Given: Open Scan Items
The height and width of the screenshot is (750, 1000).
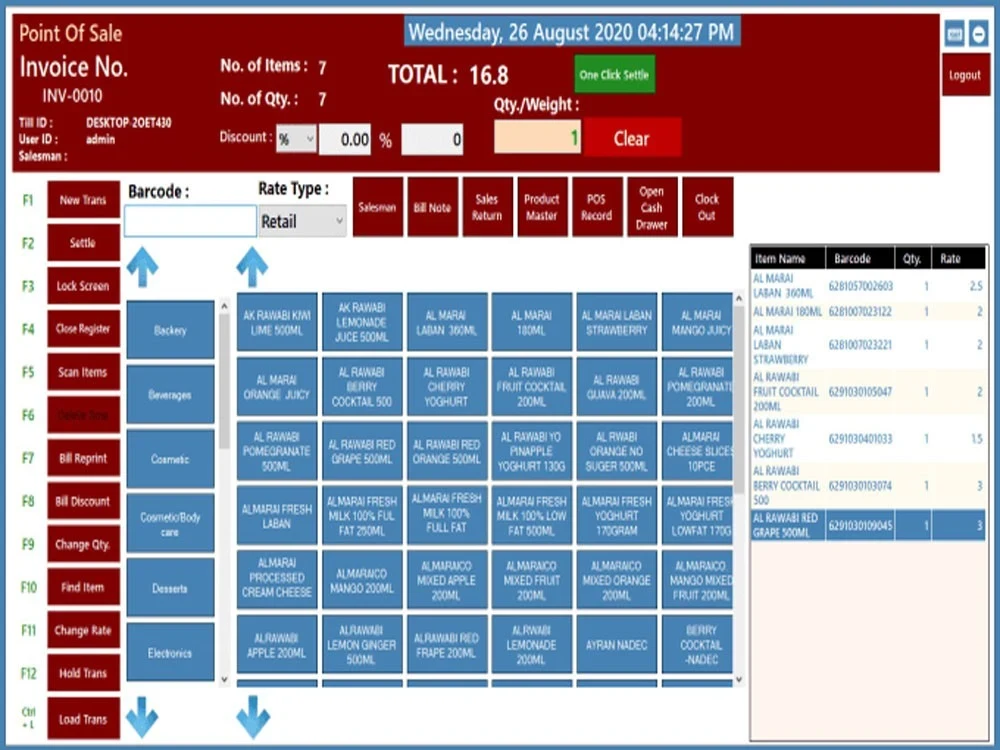Looking at the screenshot, I should pyautogui.click(x=84, y=372).
